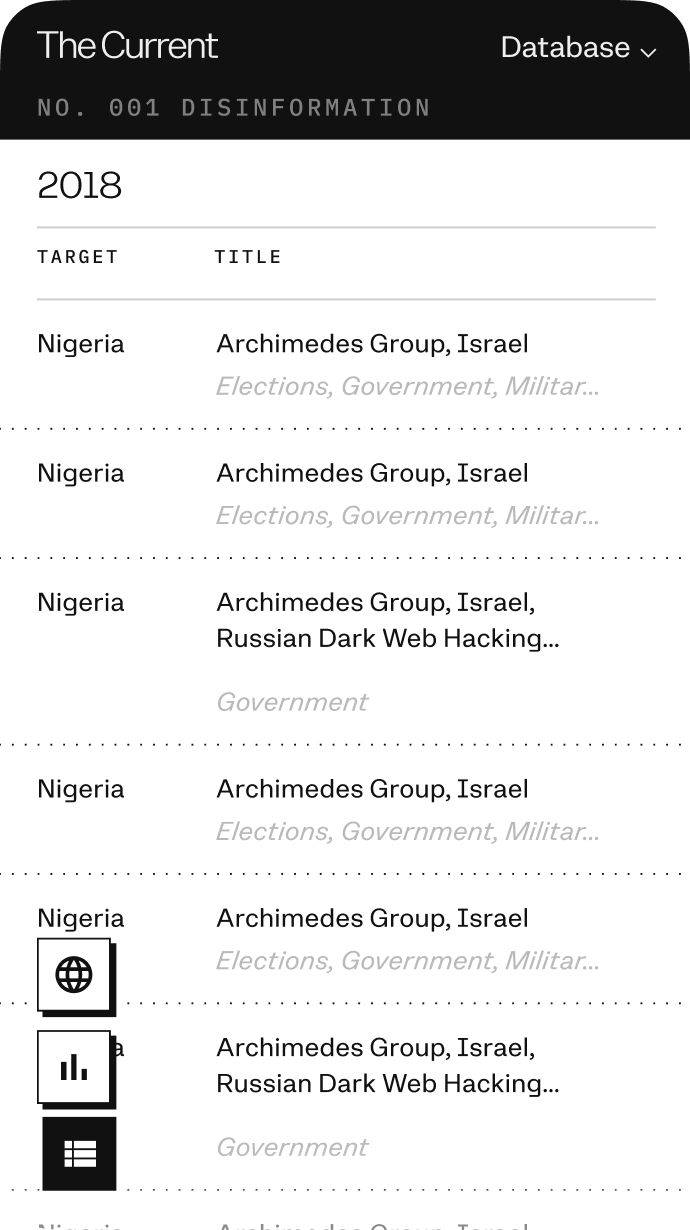Open first Archimedes Group, Israel entry
Image resolution: width=690 pixels, height=1230 pixels.
point(372,344)
